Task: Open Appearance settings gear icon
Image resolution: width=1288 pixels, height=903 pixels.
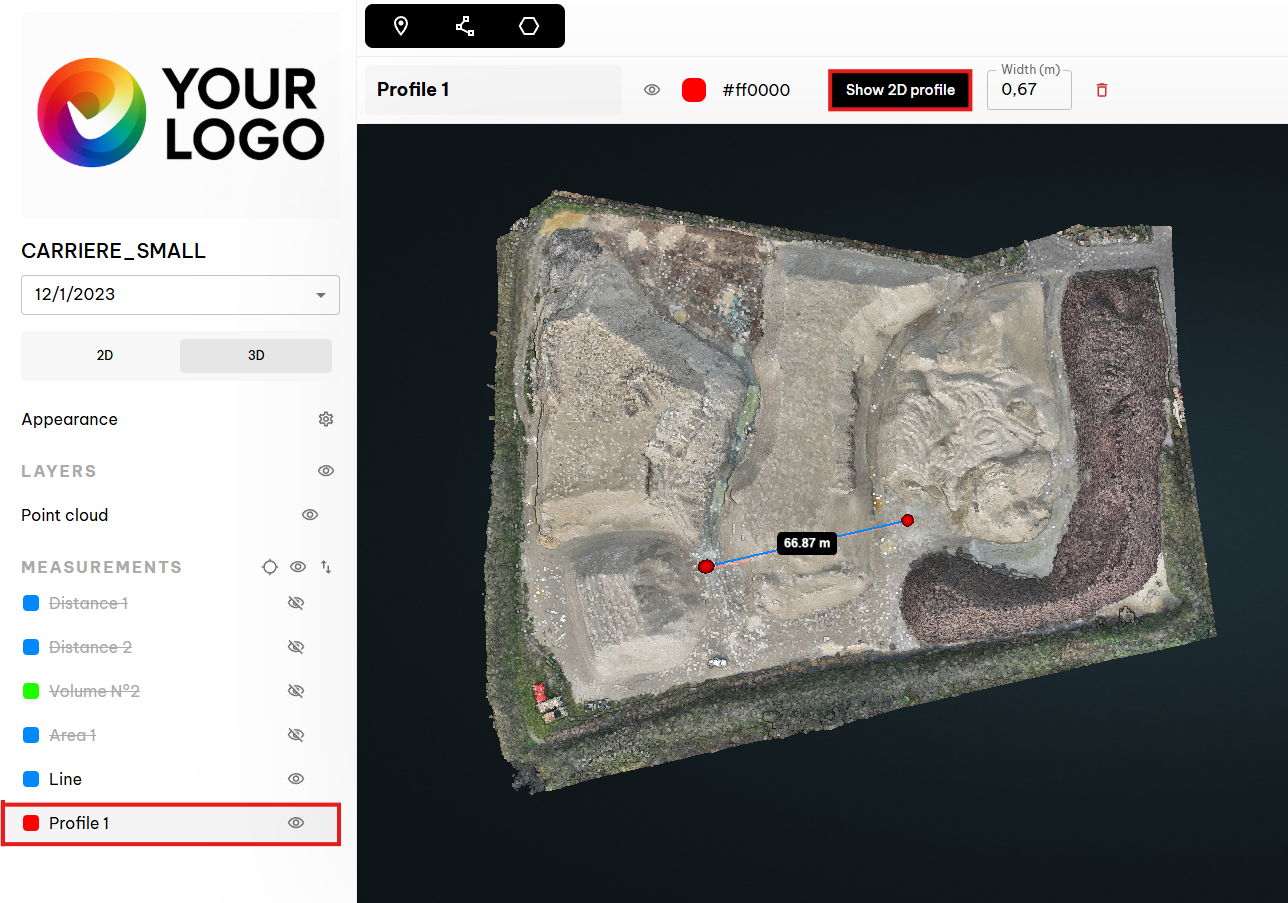Action: [325, 419]
